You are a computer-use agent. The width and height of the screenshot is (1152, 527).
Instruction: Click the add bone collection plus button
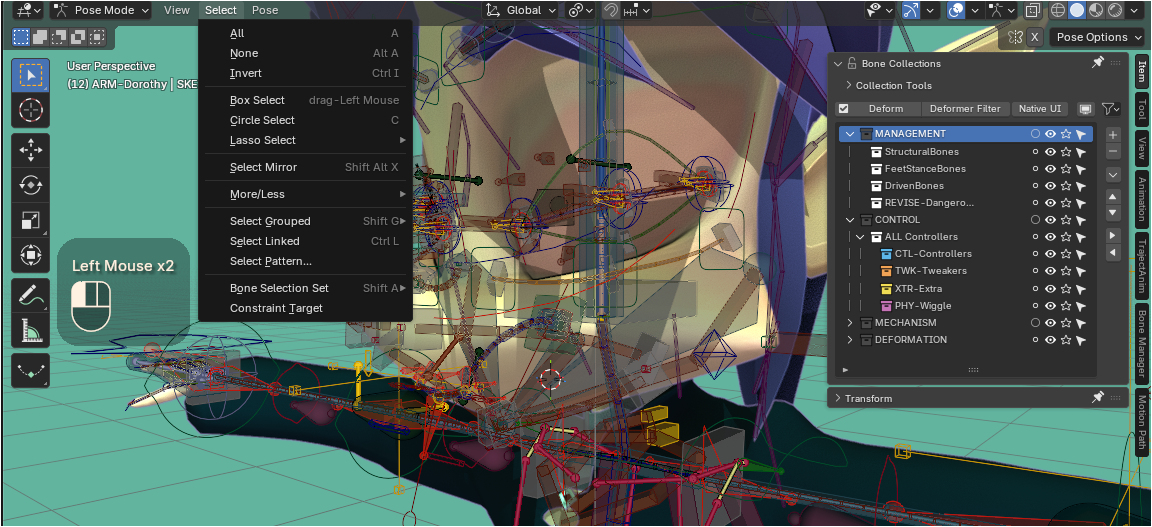(1113, 135)
